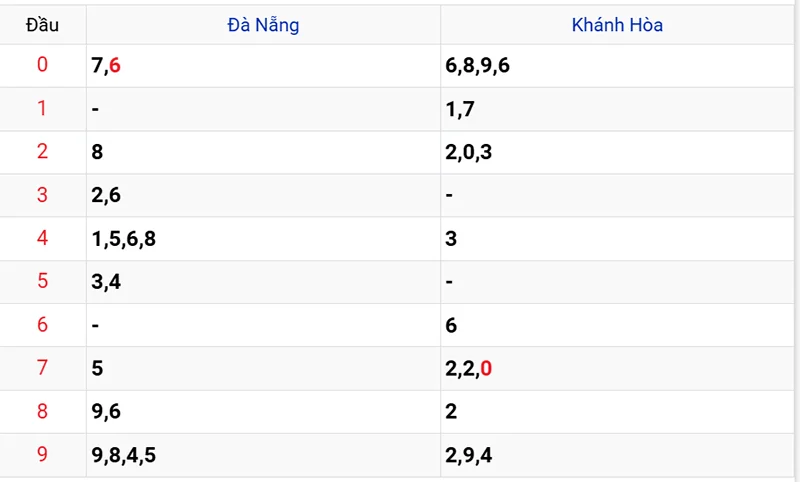This screenshot has width=800, height=482.
Task: Open the Đà Nẵng column header link
Action: tap(263, 25)
